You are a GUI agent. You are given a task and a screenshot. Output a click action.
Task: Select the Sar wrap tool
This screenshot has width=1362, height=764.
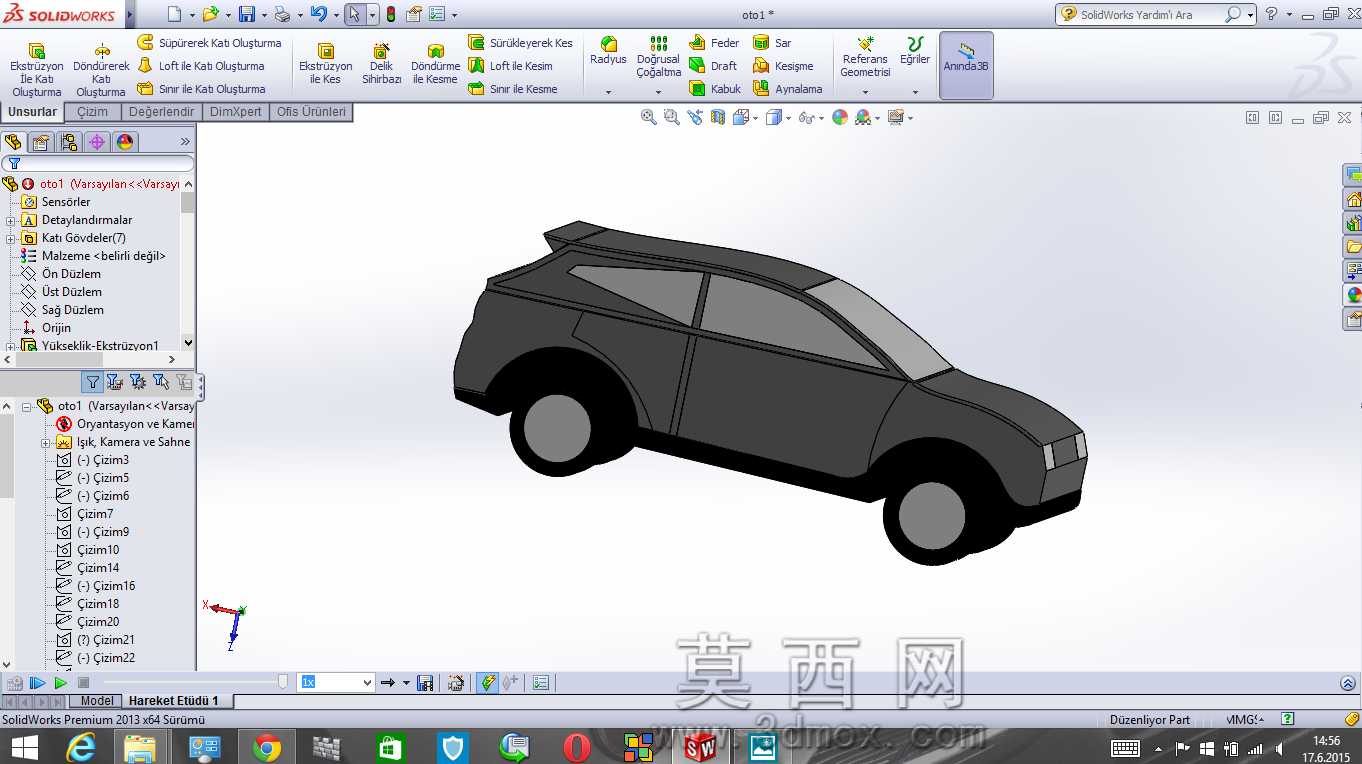coord(772,43)
